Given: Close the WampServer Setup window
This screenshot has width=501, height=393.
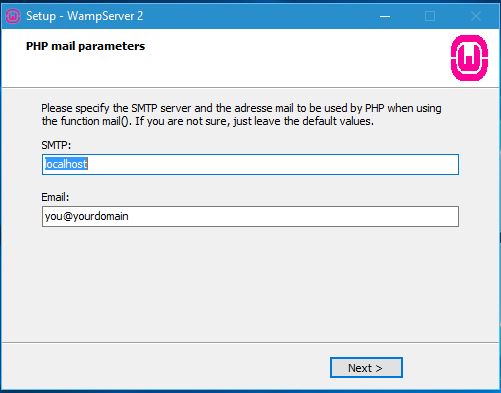Looking at the screenshot, I should click(476, 16).
